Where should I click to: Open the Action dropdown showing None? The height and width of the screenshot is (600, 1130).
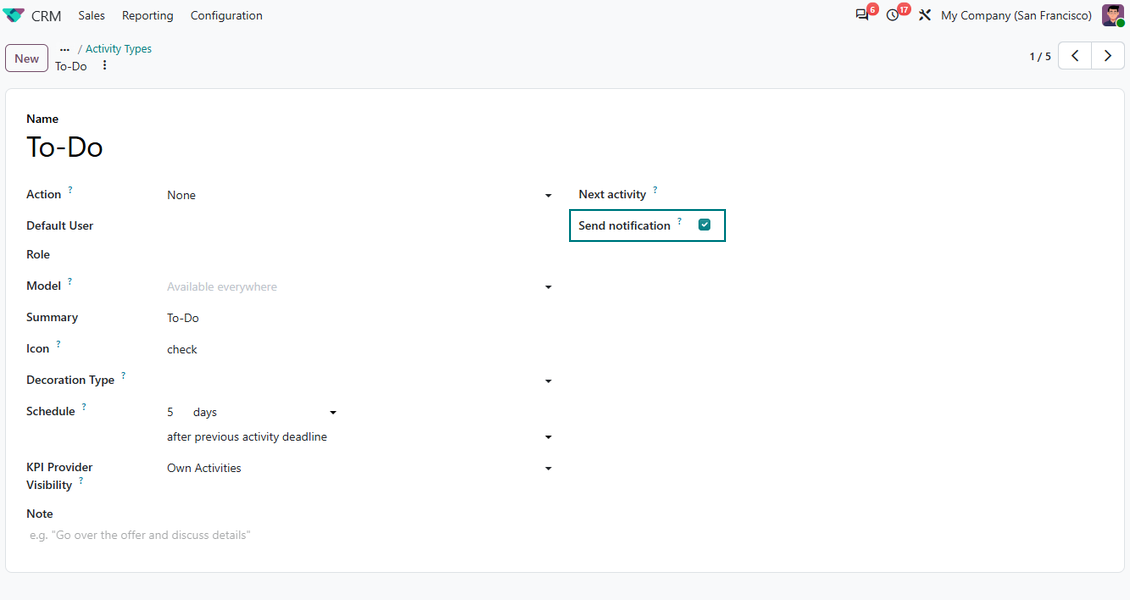point(360,195)
